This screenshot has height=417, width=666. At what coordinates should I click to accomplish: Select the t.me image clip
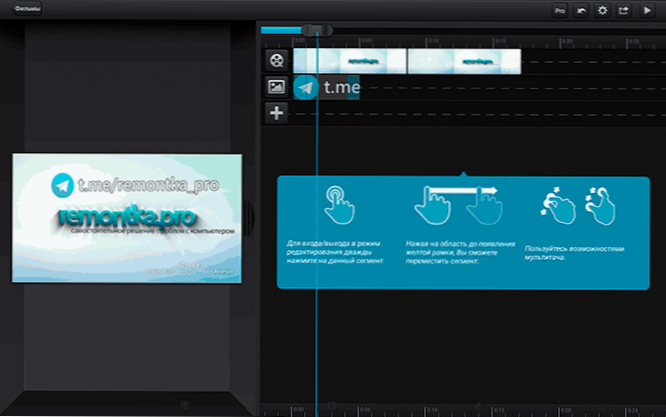326,87
